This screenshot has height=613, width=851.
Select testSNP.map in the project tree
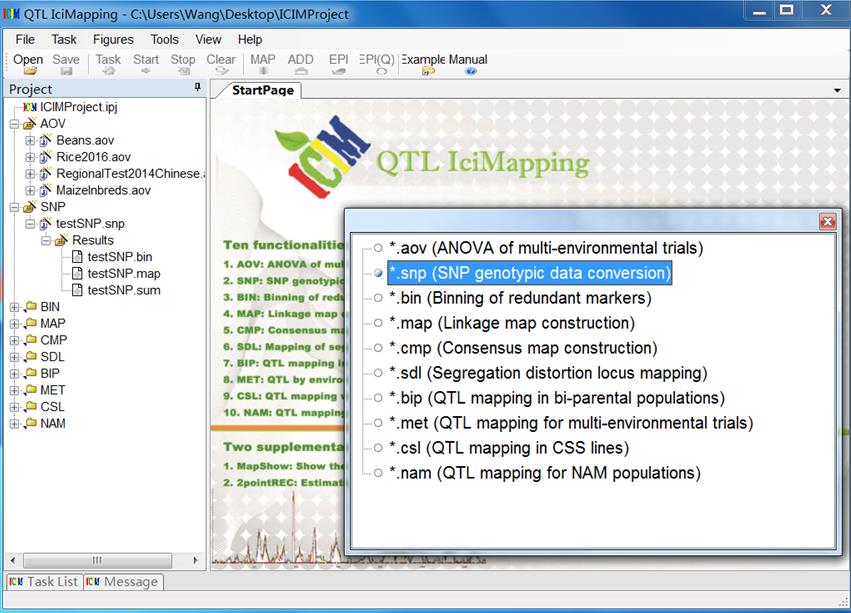click(123, 273)
